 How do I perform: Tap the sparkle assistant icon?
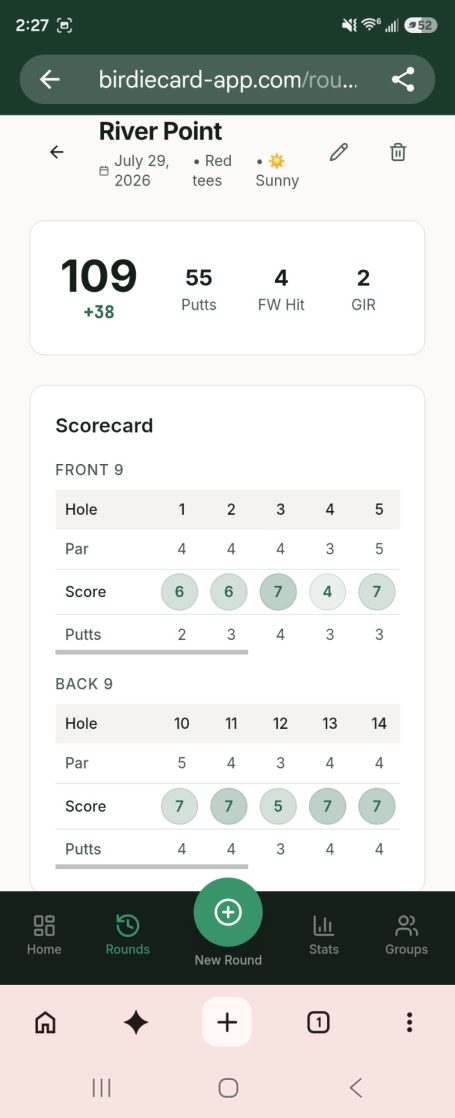click(136, 1022)
